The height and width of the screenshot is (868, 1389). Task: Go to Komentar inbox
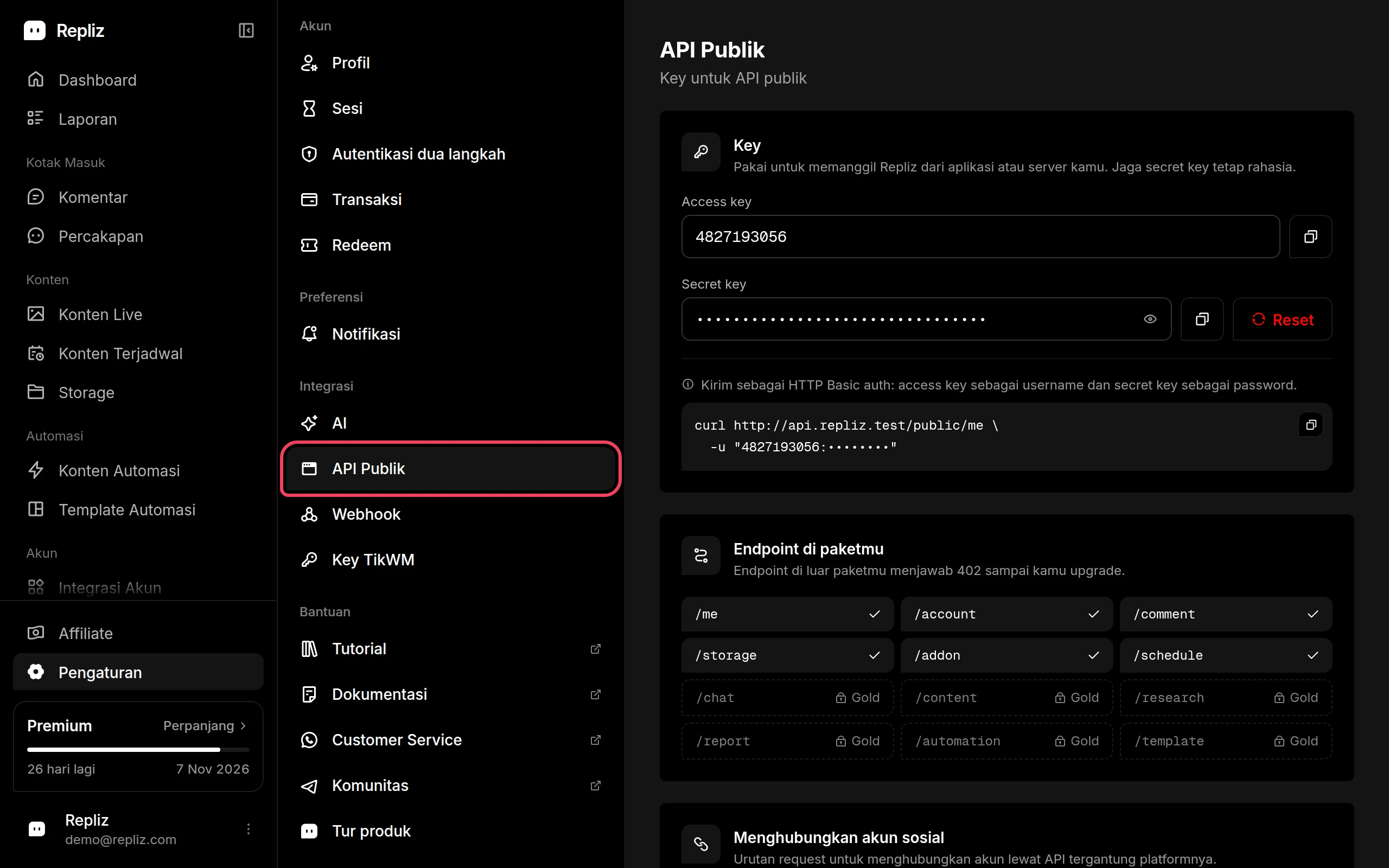coord(138,197)
